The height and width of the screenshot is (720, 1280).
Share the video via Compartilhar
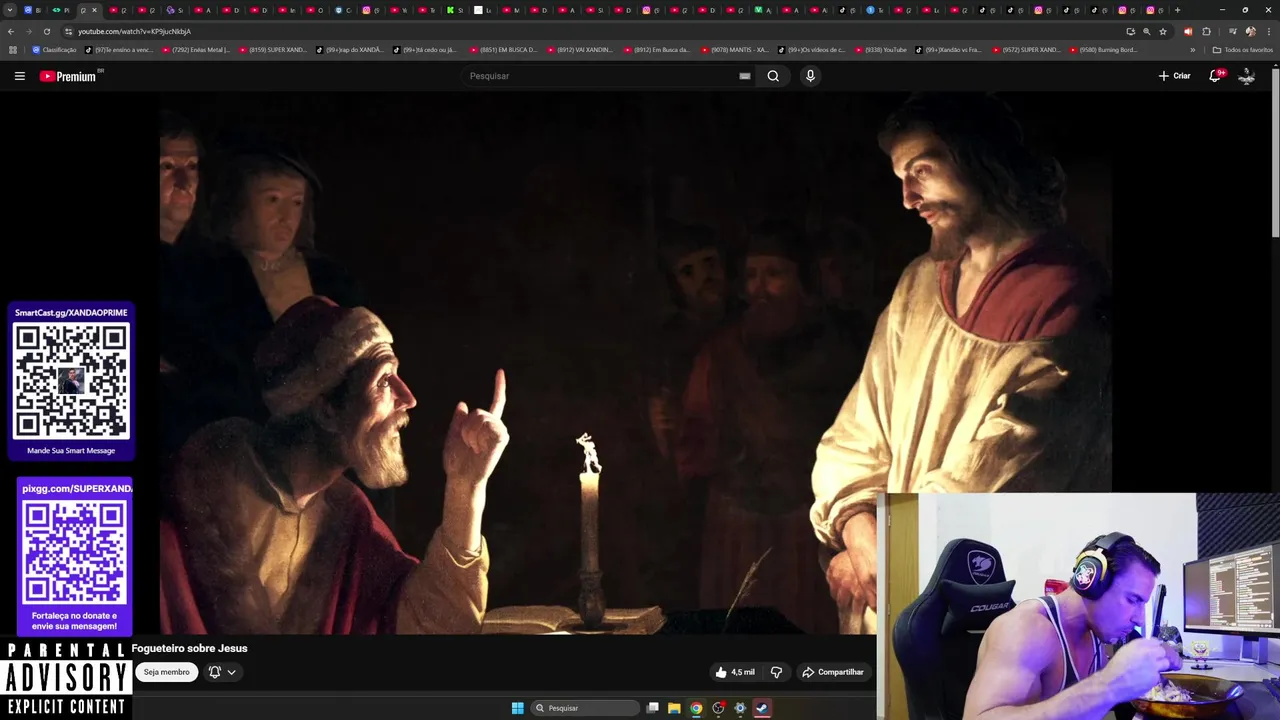point(832,672)
